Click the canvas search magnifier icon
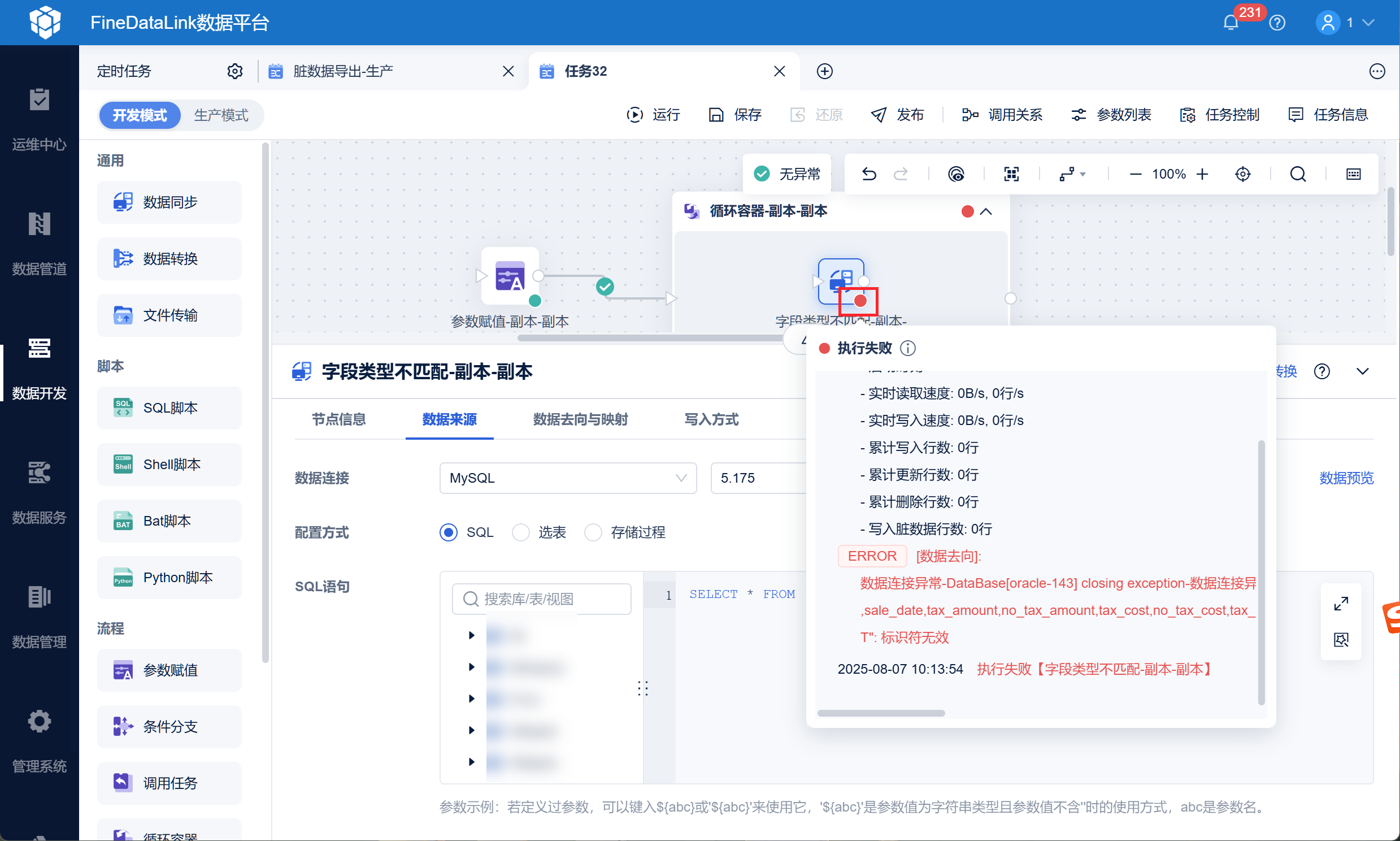Viewport: 1400px width, 841px height. coord(1298,174)
